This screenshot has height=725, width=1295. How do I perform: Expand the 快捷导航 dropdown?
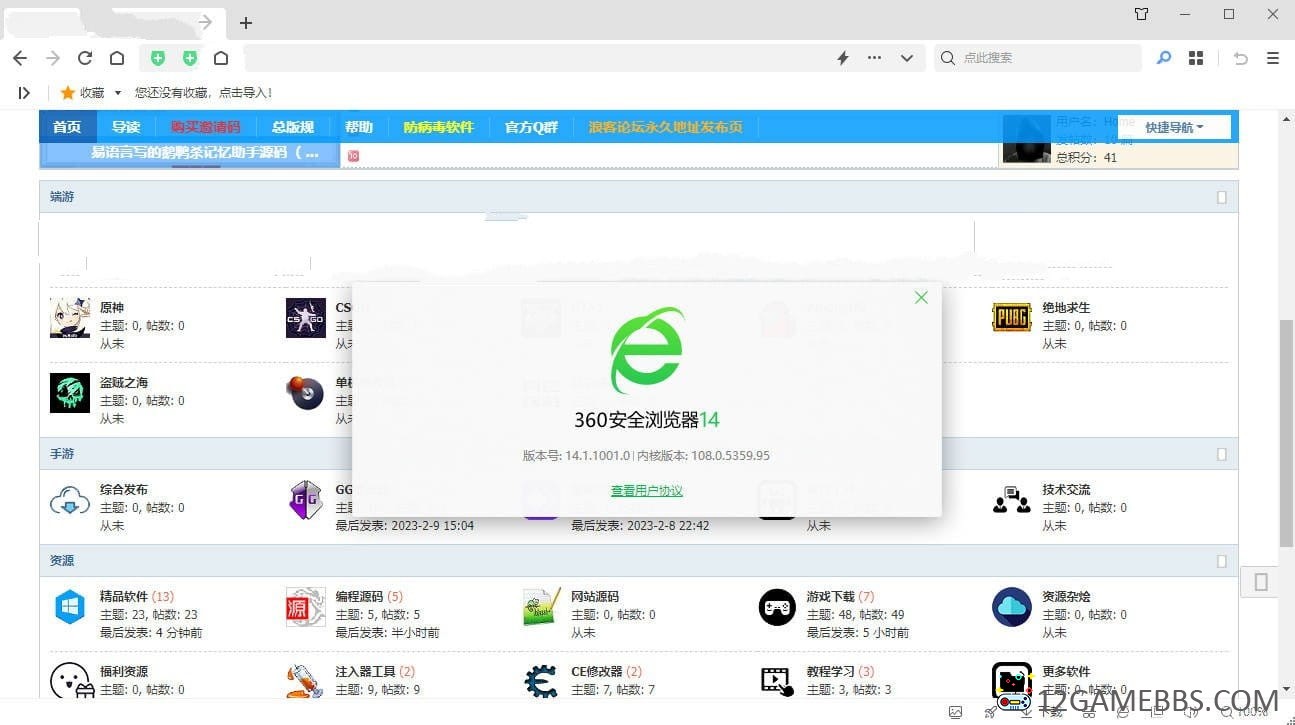click(x=1174, y=127)
